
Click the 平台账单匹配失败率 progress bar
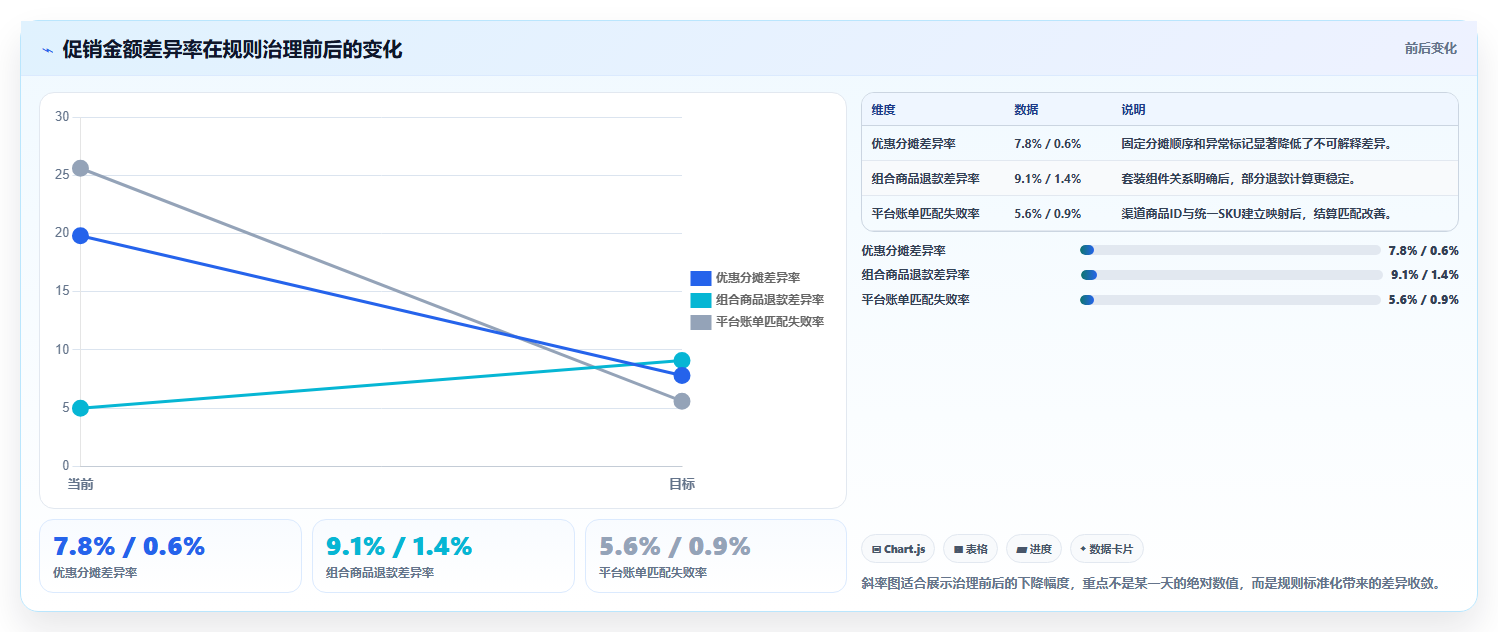(x=1230, y=300)
